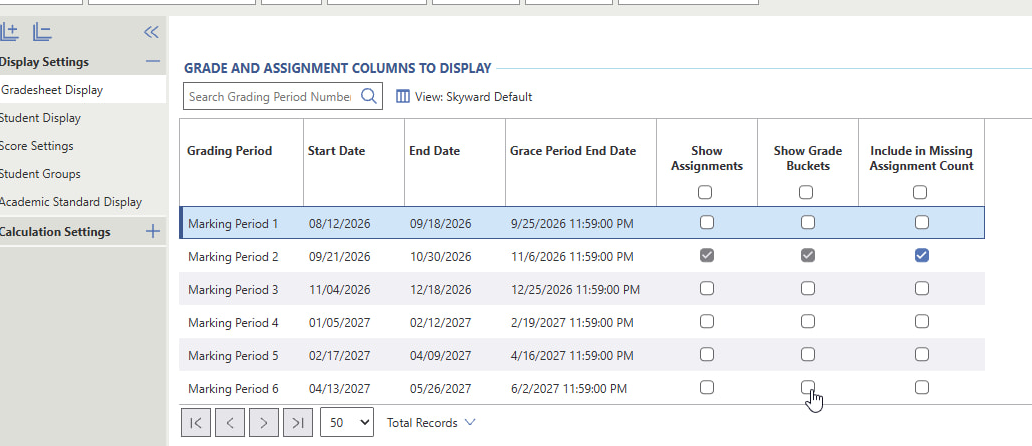Image resolution: width=1032 pixels, height=446 pixels.
Task: Click the magnifier search icon
Action: [369, 96]
